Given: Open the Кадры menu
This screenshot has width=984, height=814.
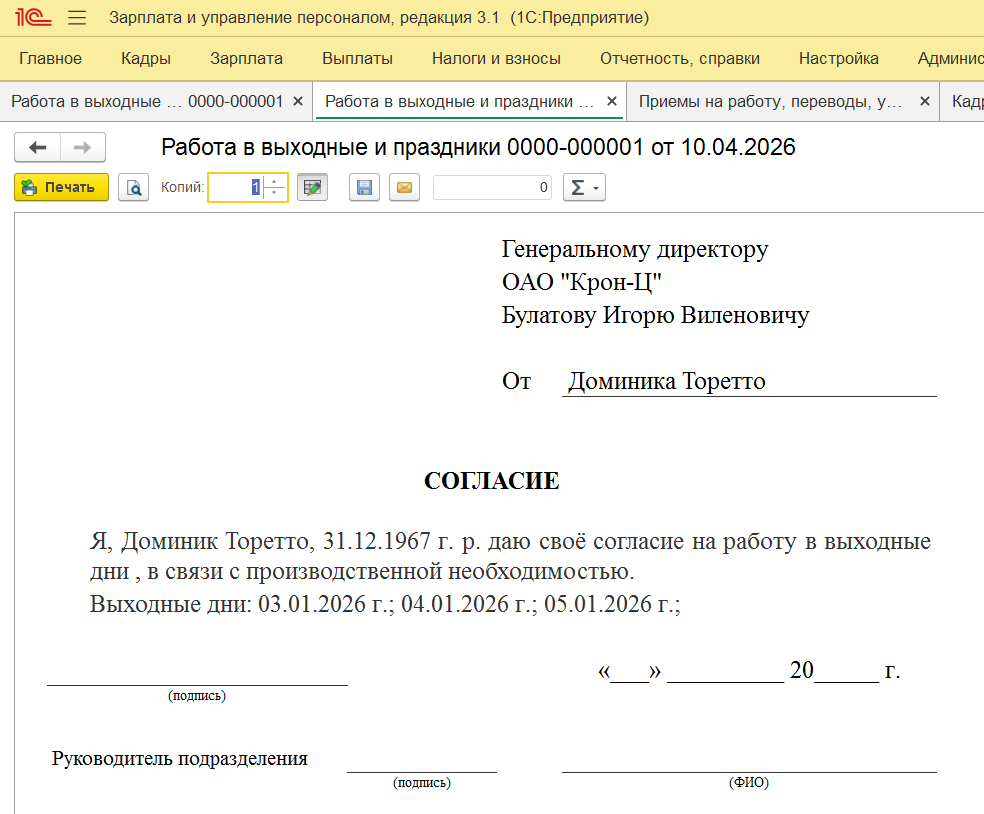Looking at the screenshot, I should [x=146, y=58].
